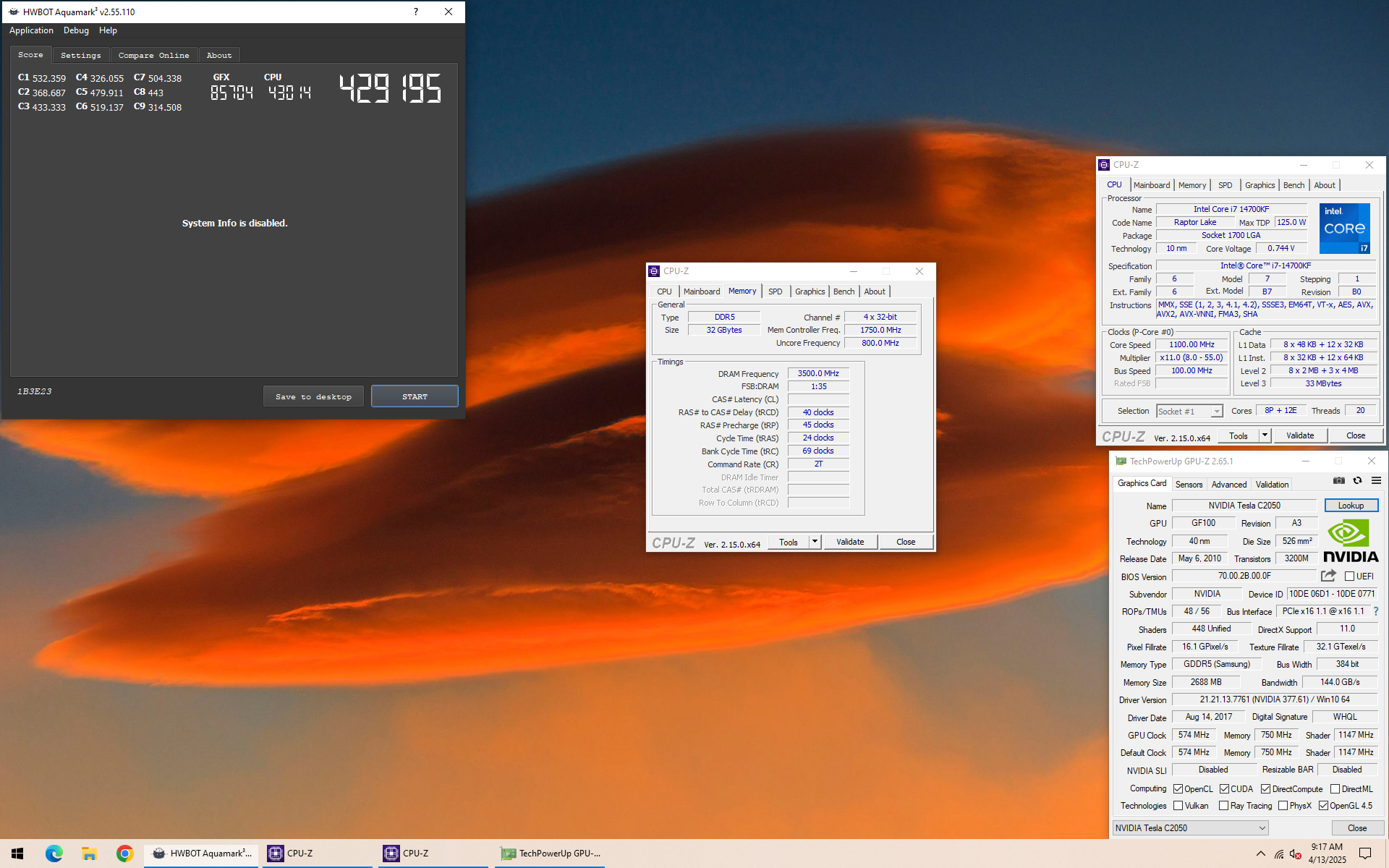The image size is (1389, 868).
Task: Toggle the DirectML checkbox
Action: point(1335,789)
